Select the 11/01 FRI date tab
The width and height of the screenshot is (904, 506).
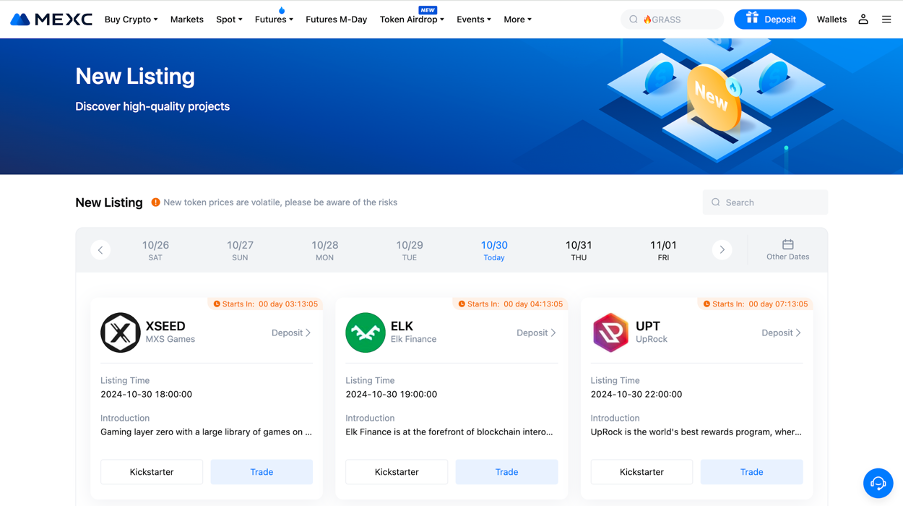pyautogui.click(x=664, y=250)
